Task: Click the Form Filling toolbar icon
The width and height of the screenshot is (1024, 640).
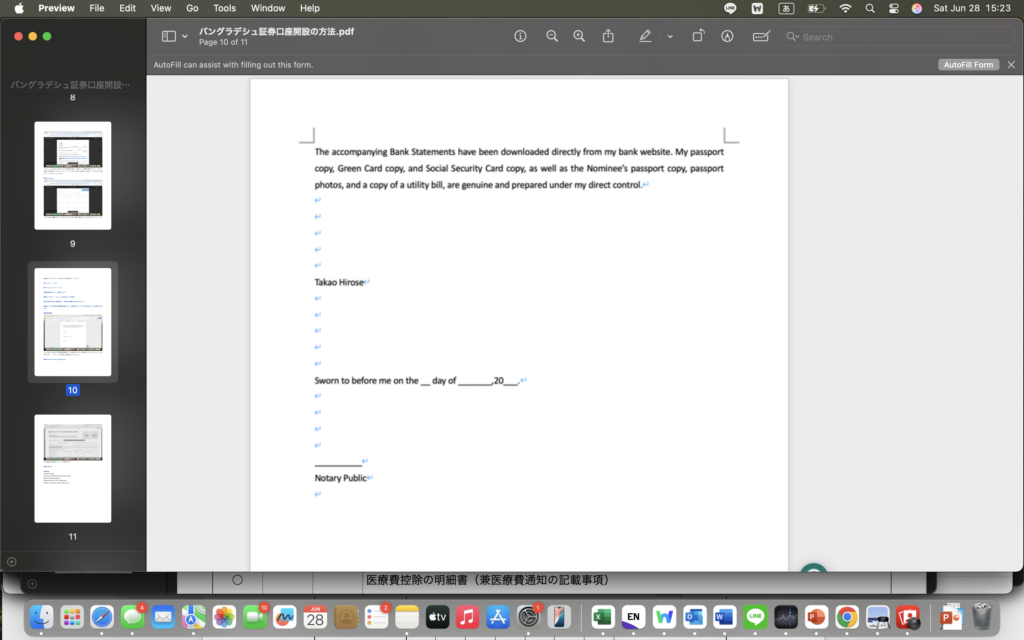Action: [x=761, y=36]
